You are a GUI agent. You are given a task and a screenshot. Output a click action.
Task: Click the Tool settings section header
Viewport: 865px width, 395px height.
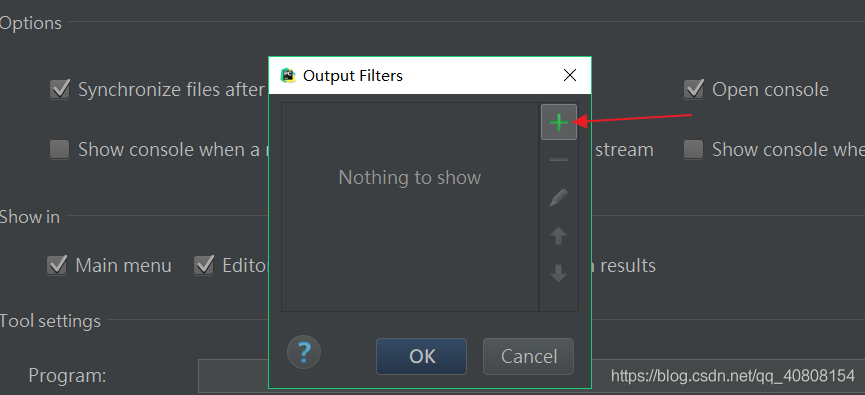point(50,321)
